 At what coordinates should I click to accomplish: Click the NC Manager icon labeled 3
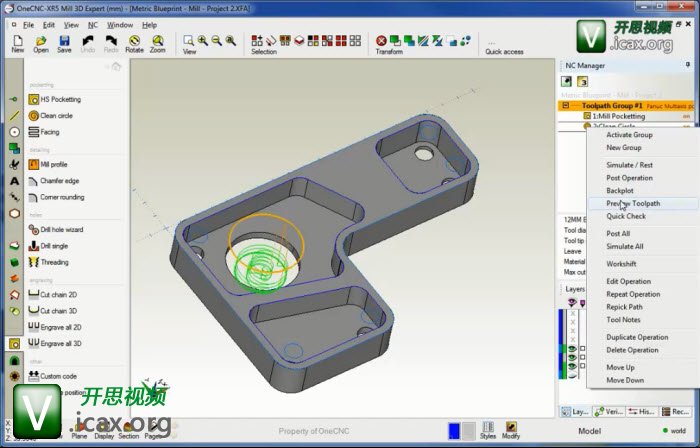pyautogui.click(x=582, y=82)
